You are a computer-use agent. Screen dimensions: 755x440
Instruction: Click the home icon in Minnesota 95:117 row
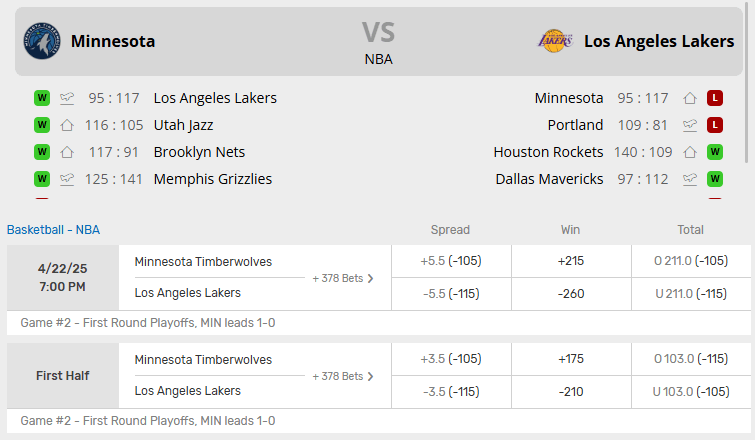[690, 98]
